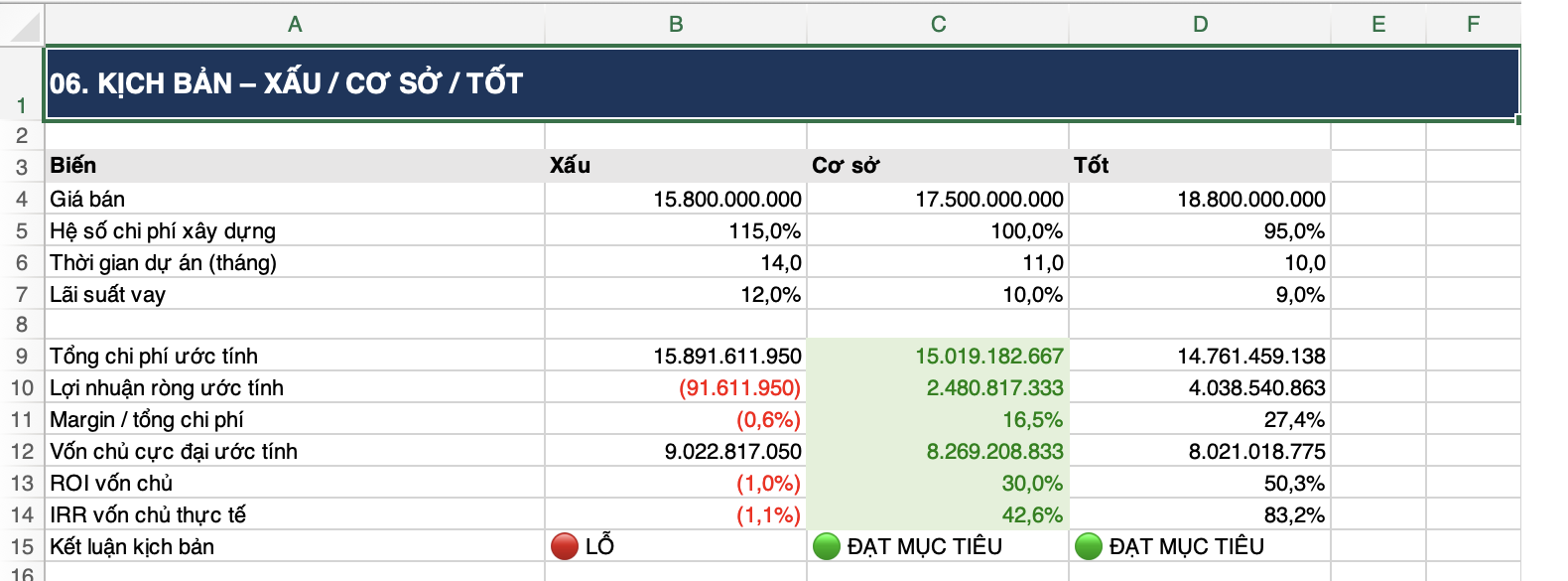
Task: Click the 'Kết luận kịch bản' cell
Action: coord(295,546)
